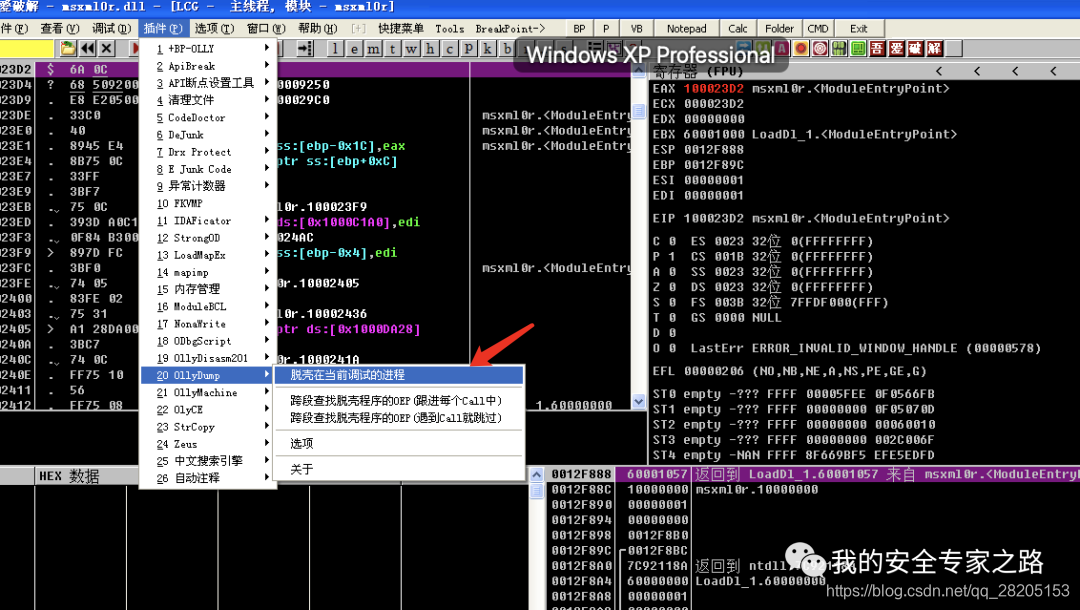Image resolution: width=1080 pixels, height=610 pixels.
Task: Click the red 爱 toolbar icon
Action: (x=897, y=48)
